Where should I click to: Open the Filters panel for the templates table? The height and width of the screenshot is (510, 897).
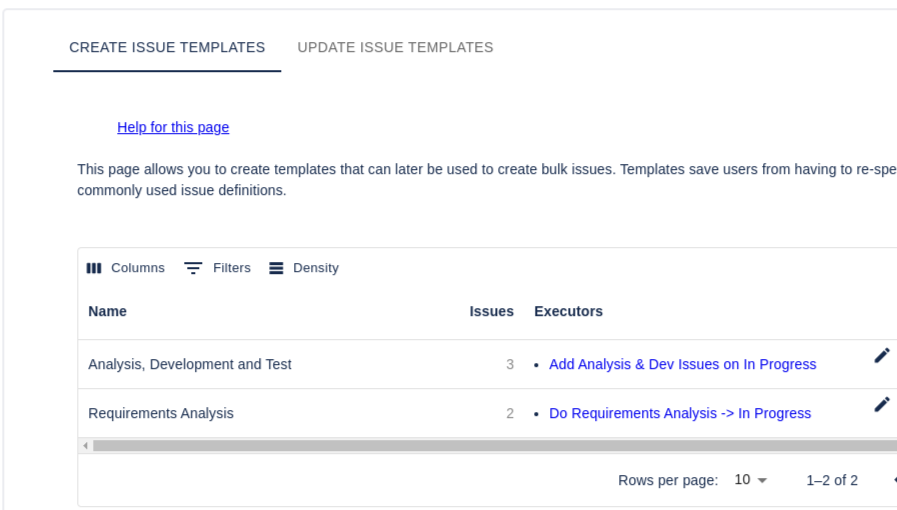tap(218, 268)
